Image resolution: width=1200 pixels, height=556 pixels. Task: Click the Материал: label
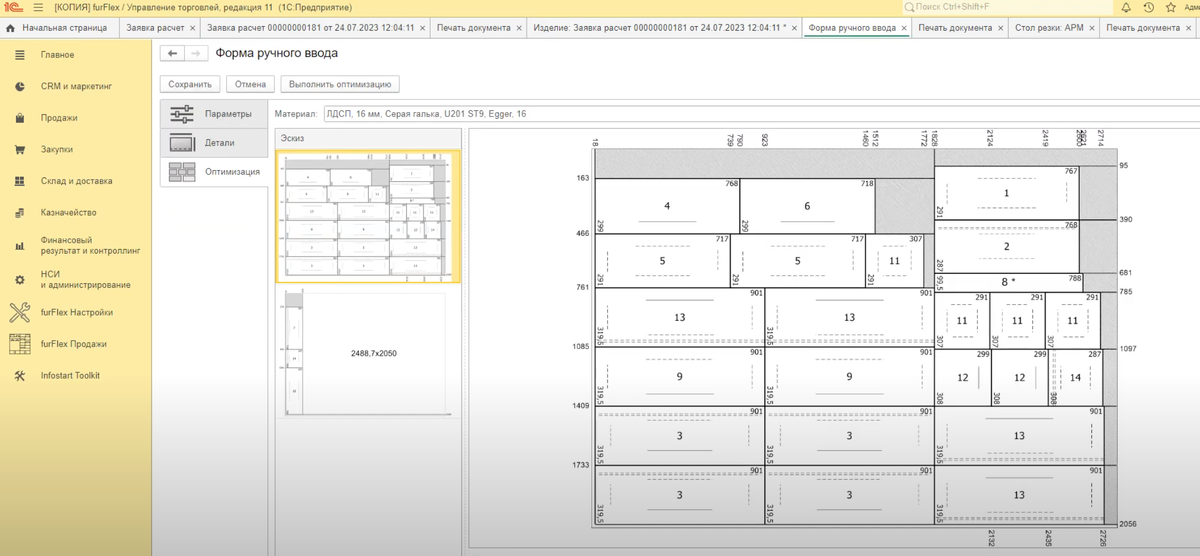(x=296, y=115)
